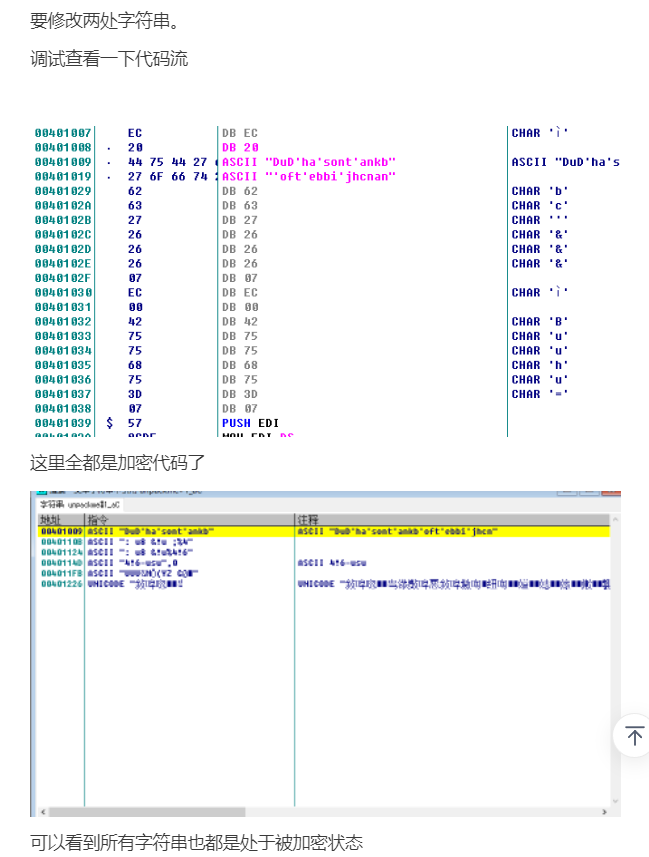Click the left arrow of the horizontal scrollbar
Image resolution: width=649 pixels, height=857 pixels.
click(39, 811)
